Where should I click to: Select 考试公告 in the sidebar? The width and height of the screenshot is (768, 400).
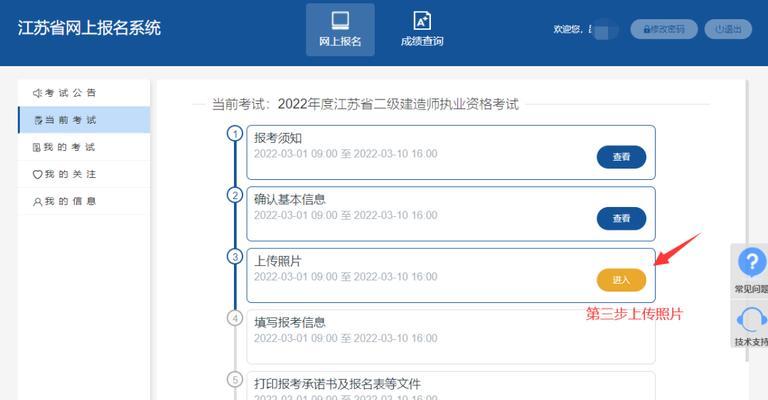pos(84,93)
